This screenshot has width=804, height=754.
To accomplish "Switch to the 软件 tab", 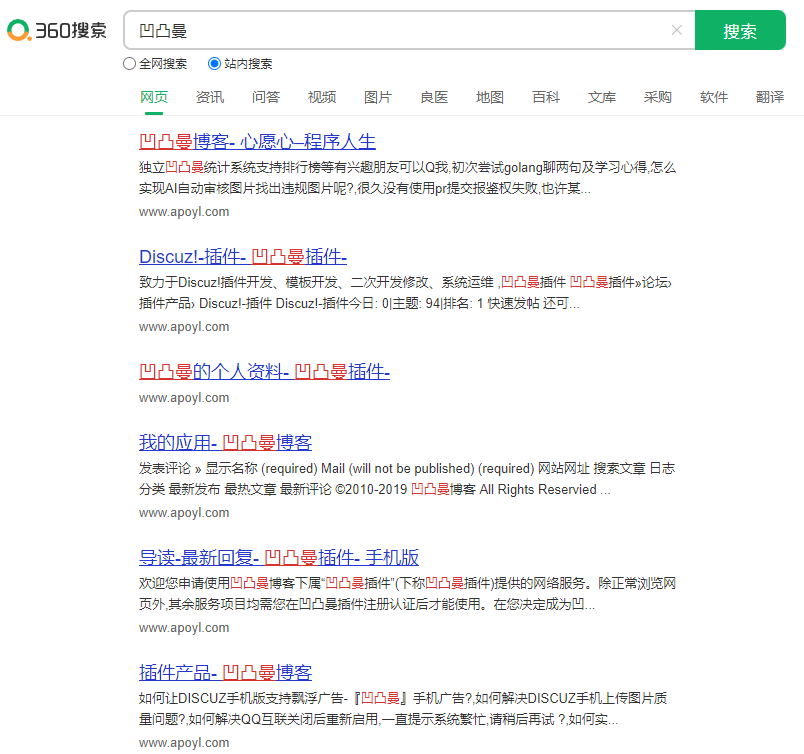I will (x=714, y=97).
